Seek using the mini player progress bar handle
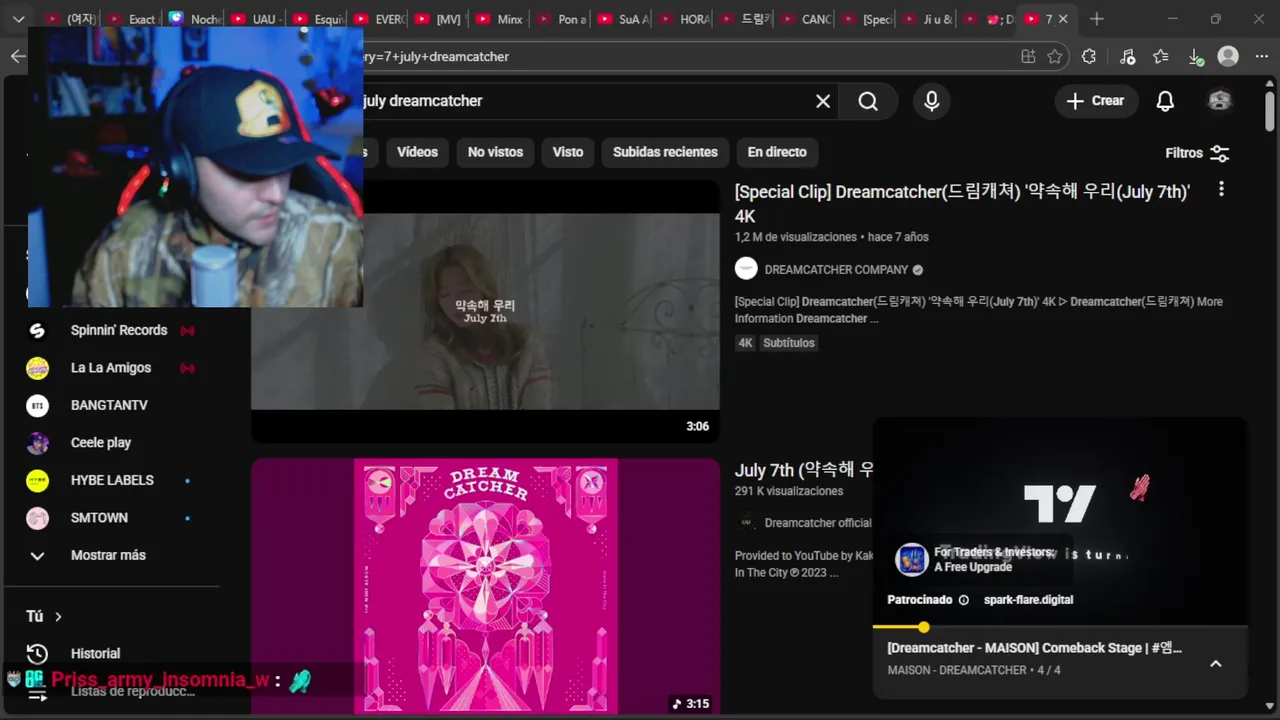This screenshot has width=1280, height=720. tap(923, 627)
